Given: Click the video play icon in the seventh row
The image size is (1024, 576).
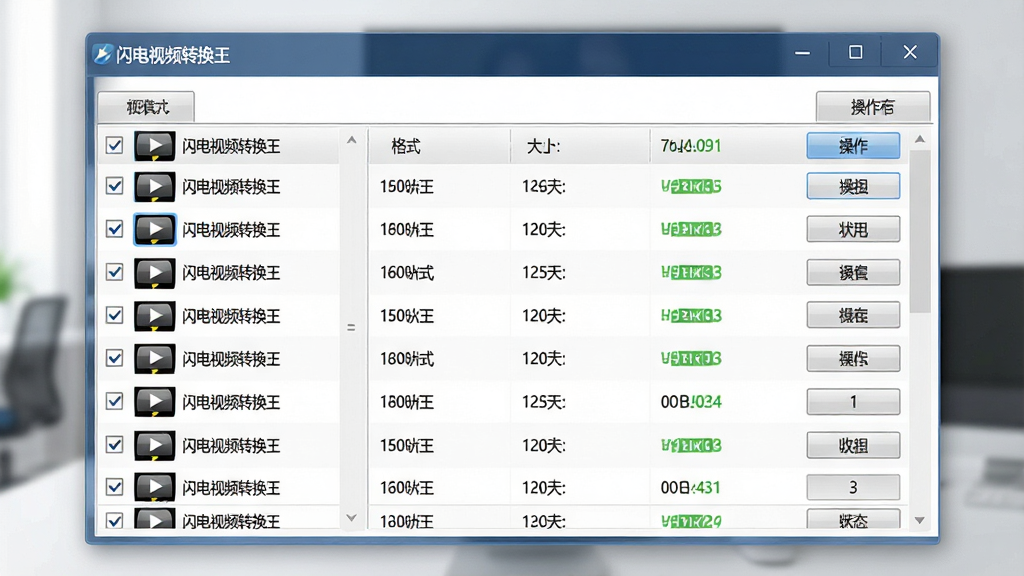Looking at the screenshot, I should (155, 402).
